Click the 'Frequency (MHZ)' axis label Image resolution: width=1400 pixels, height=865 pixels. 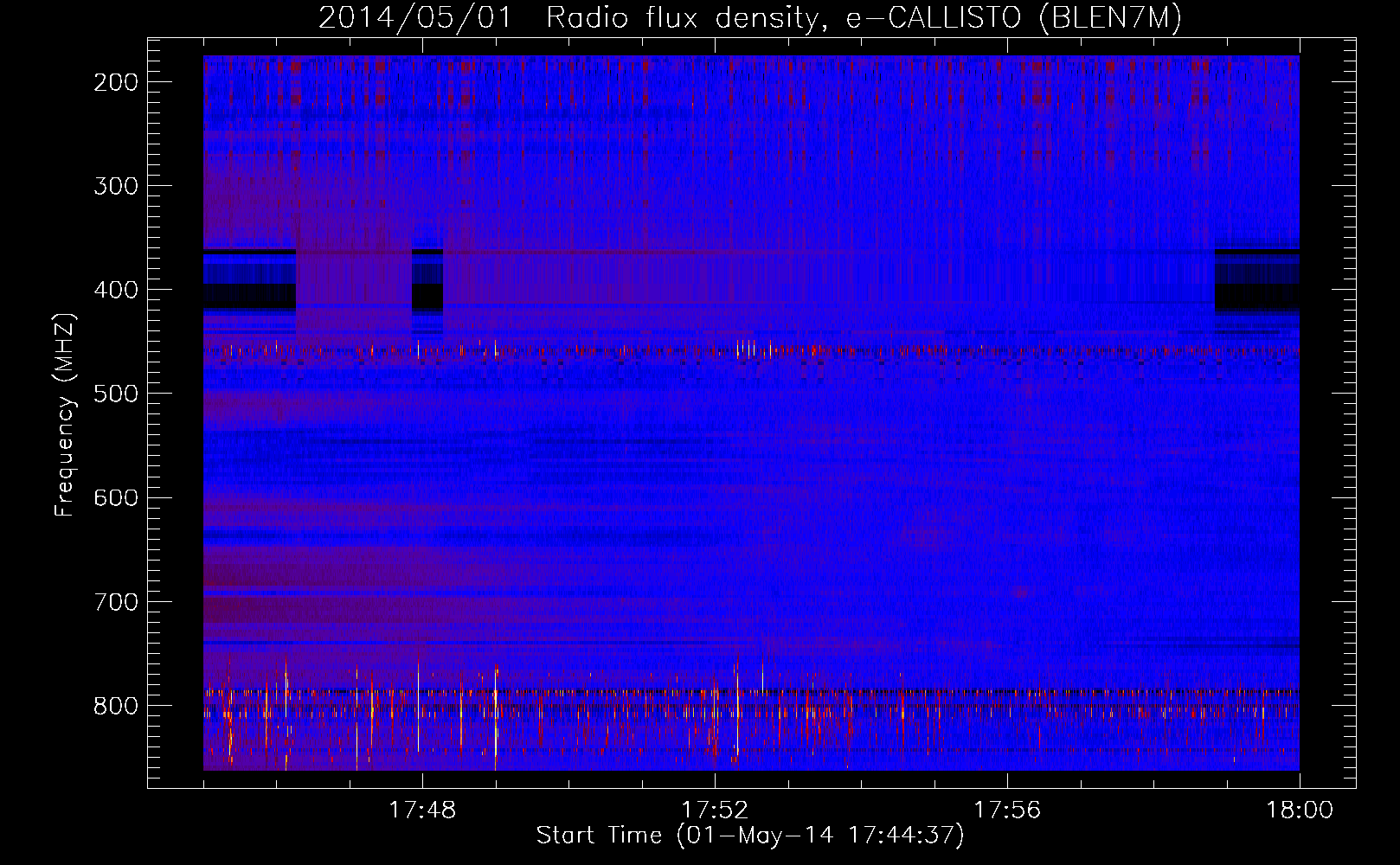(x=65, y=415)
